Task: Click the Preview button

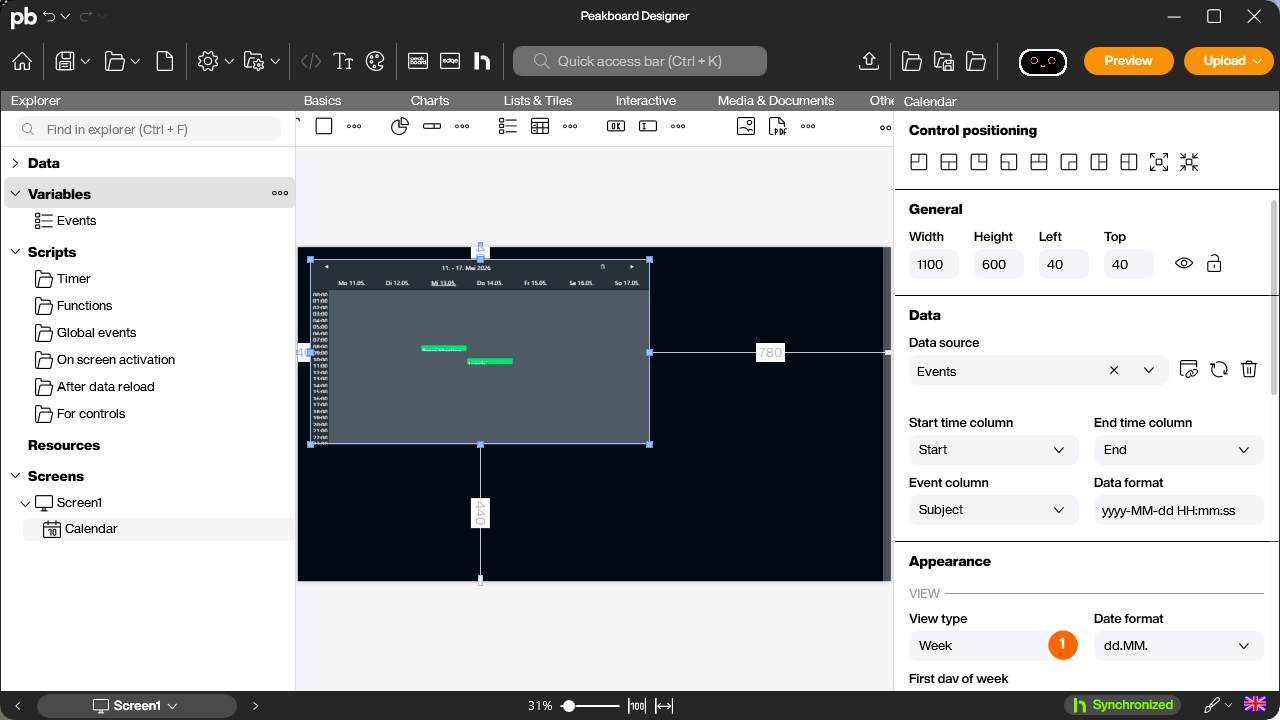Action: (1129, 61)
